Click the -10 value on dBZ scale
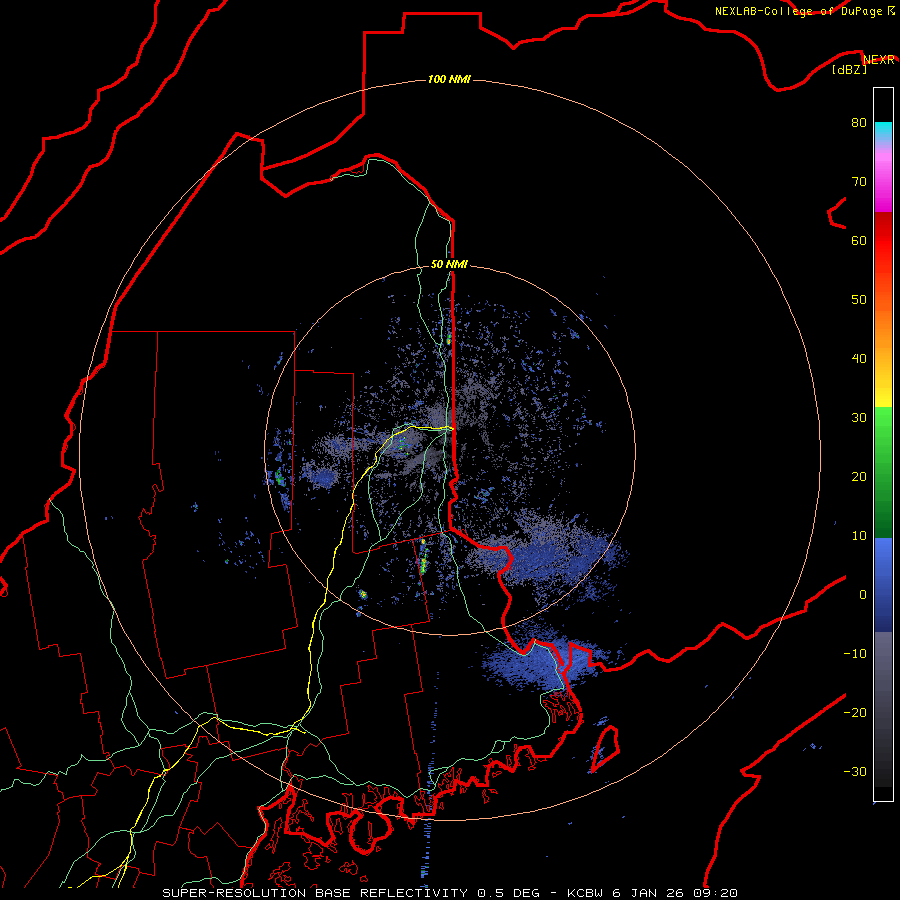 [855, 654]
